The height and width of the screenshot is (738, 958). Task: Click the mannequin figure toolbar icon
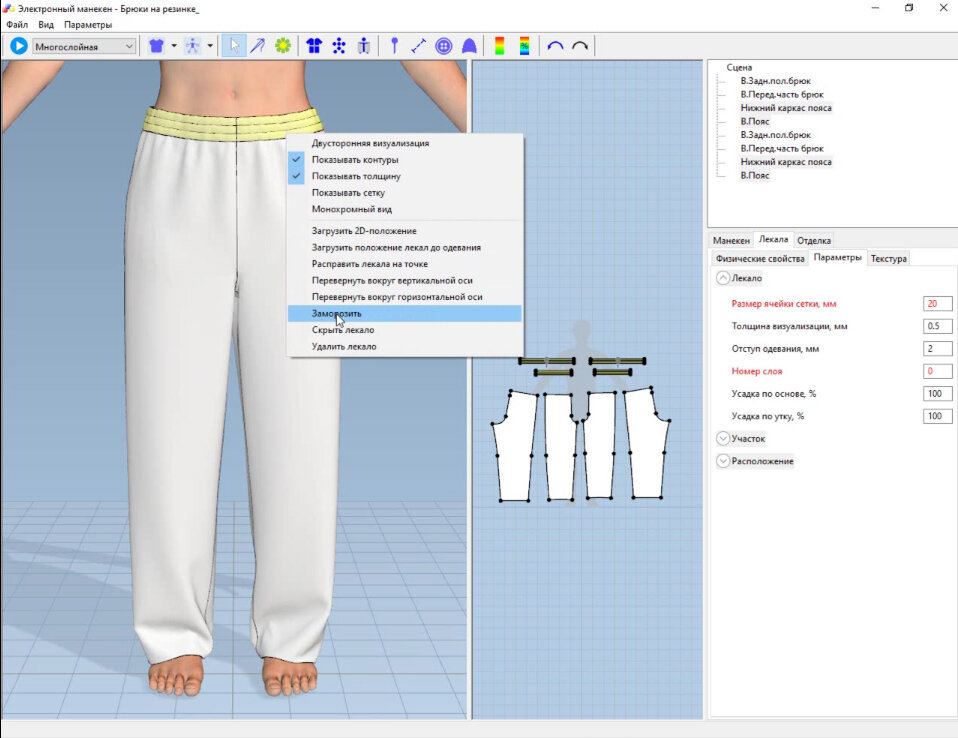tap(192, 46)
